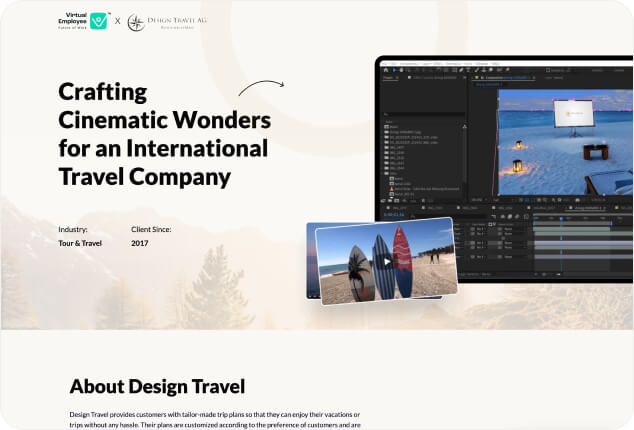Click the blue timeline playhead marker
This screenshot has width=634, height=430.
pyautogui.click(x=561, y=218)
